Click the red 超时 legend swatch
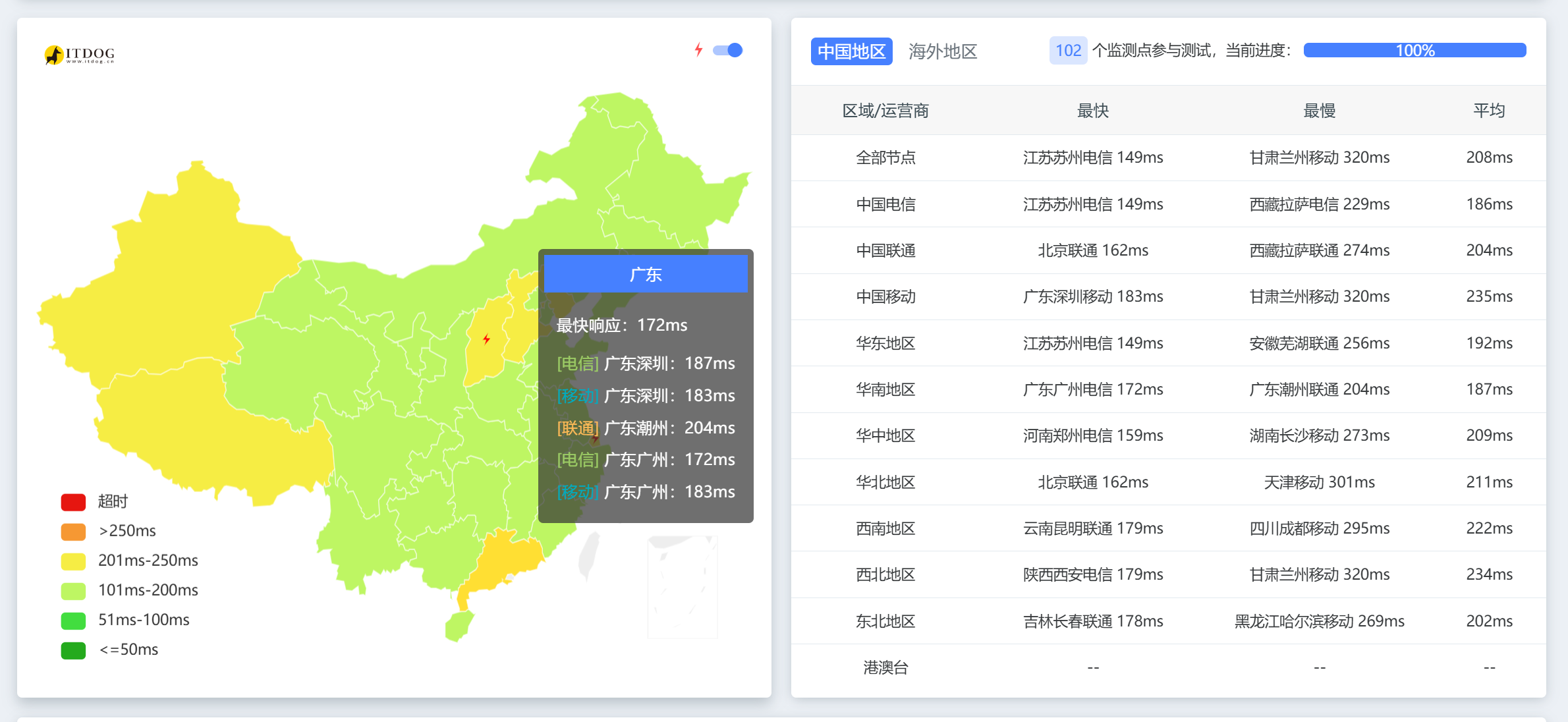Viewport: 1568px width, 722px height. click(73, 502)
